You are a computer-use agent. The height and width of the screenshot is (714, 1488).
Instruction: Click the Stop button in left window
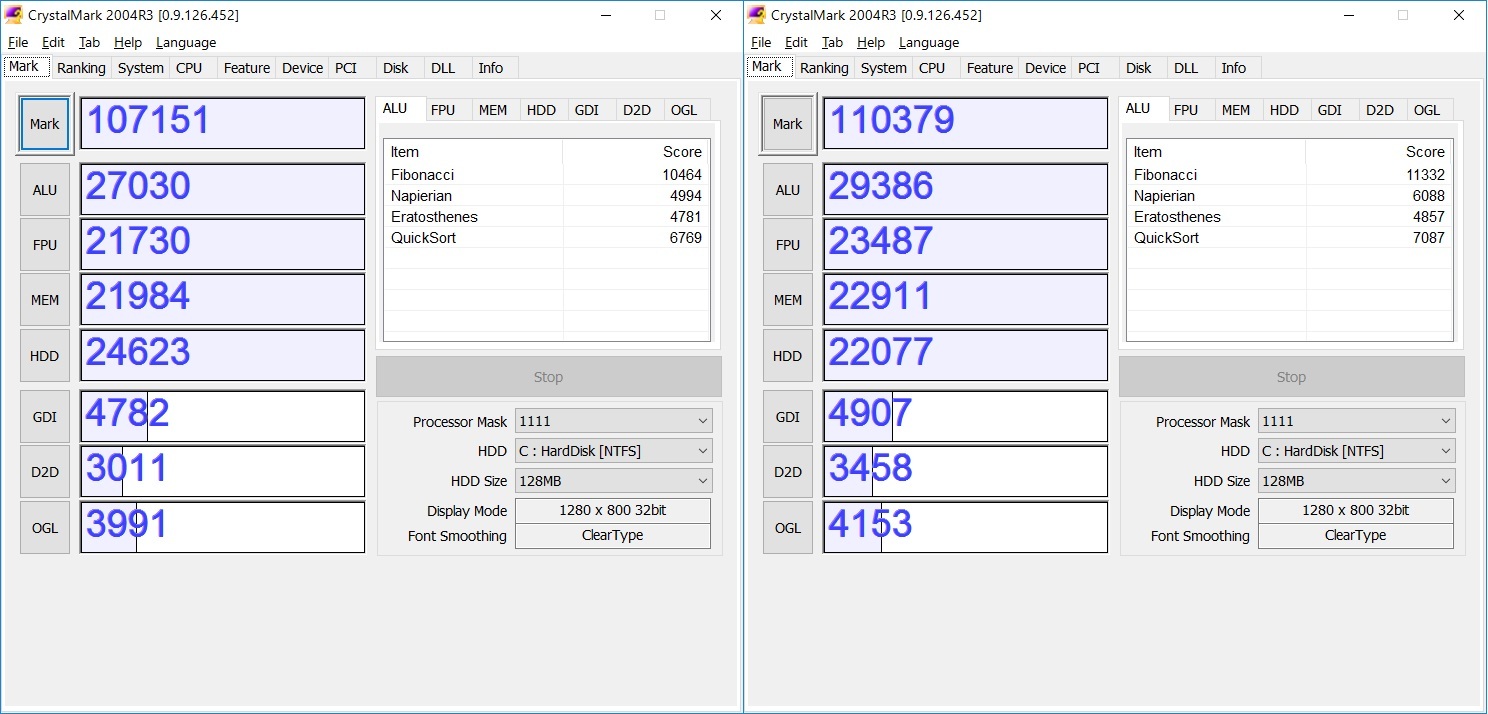[548, 377]
